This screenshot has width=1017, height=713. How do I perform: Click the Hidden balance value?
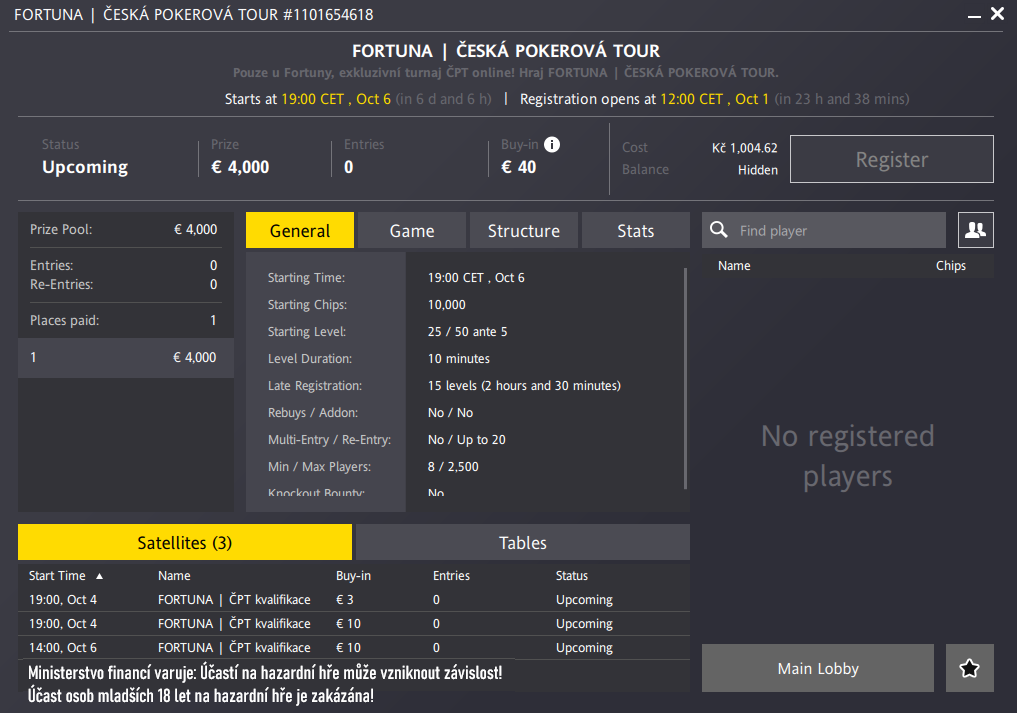758,170
